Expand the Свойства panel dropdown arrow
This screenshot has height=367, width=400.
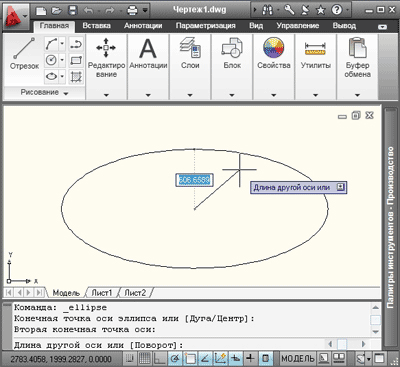click(274, 95)
